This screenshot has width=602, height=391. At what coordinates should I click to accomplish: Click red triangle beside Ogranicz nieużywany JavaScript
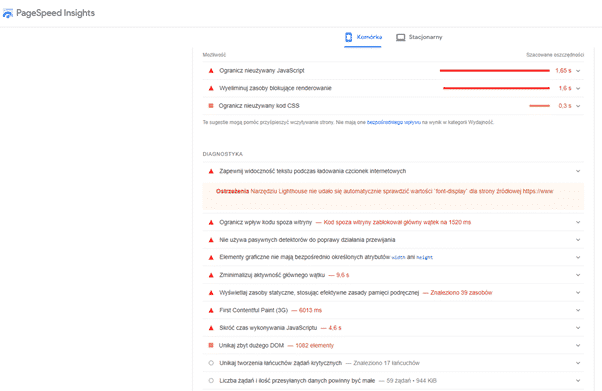[x=211, y=71]
